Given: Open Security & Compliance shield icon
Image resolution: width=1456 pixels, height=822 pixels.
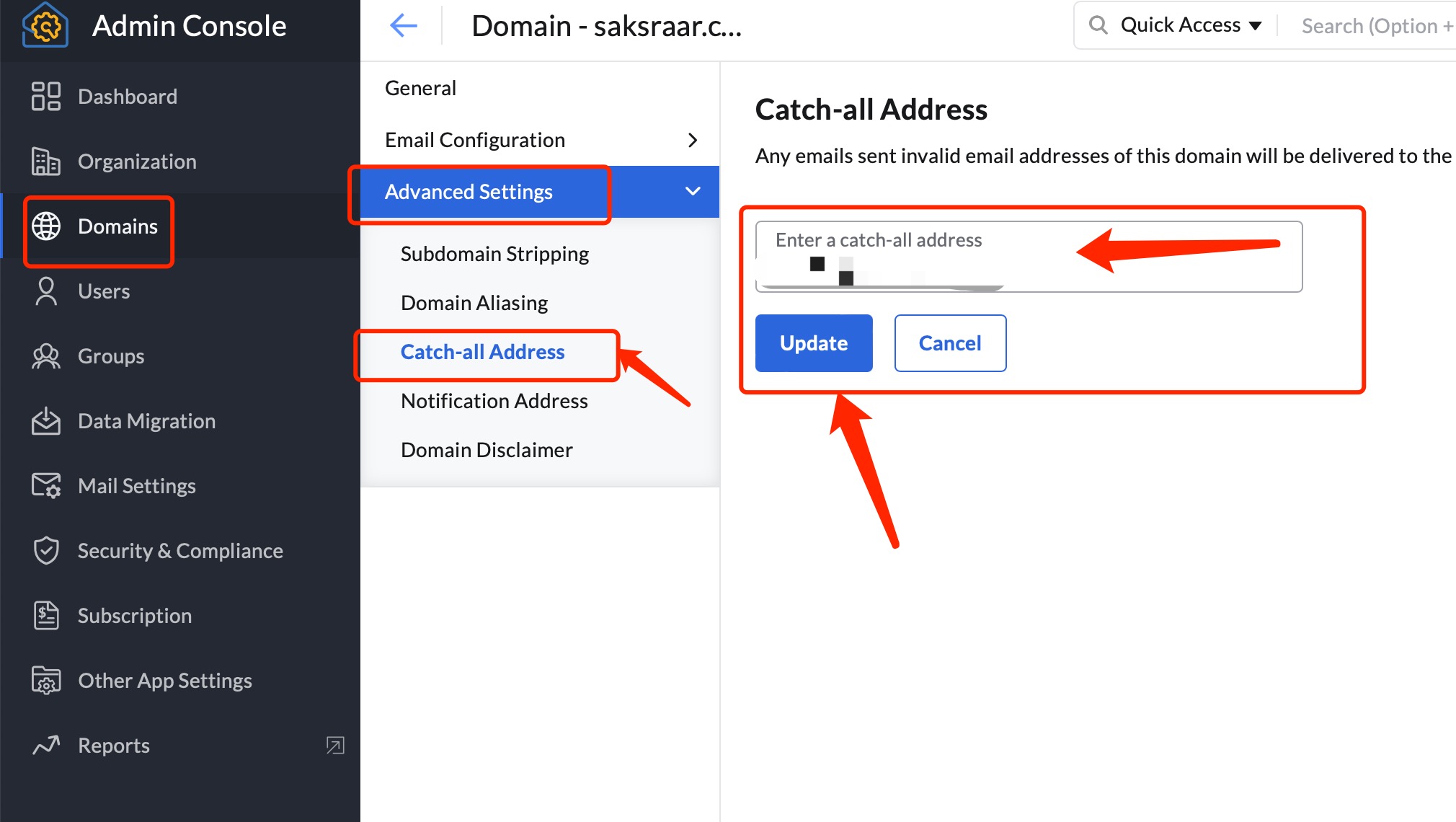Looking at the screenshot, I should pos(45,550).
